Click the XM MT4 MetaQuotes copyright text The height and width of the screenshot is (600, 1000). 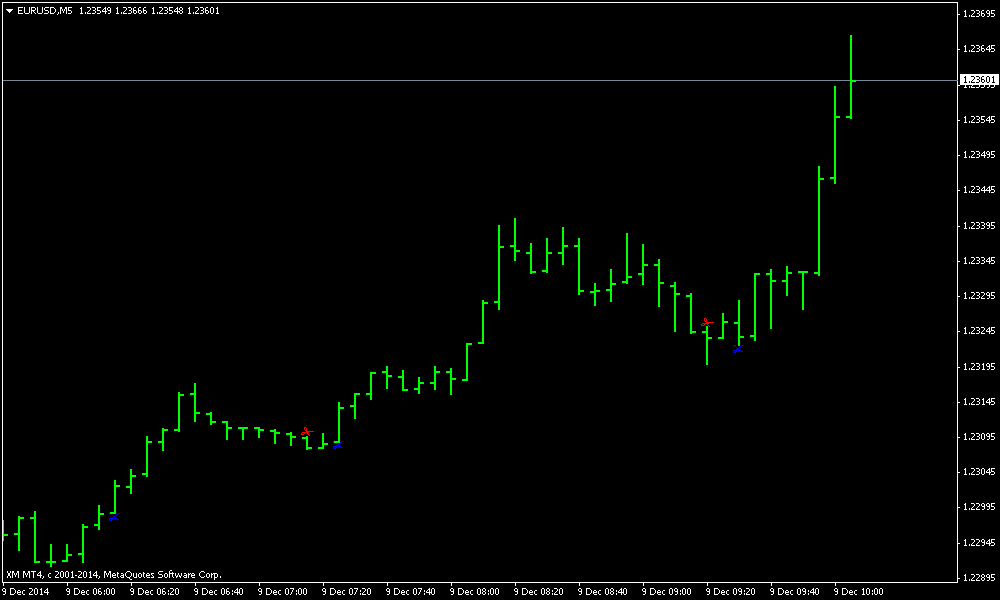(x=114, y=574)
